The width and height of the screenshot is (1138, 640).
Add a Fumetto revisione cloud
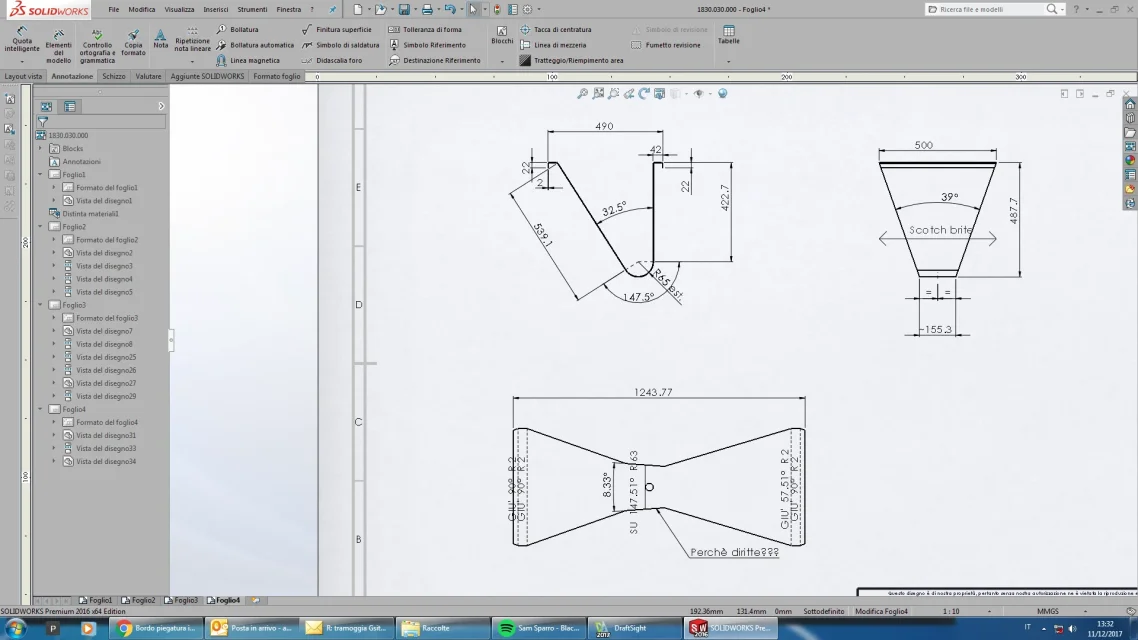666,45
